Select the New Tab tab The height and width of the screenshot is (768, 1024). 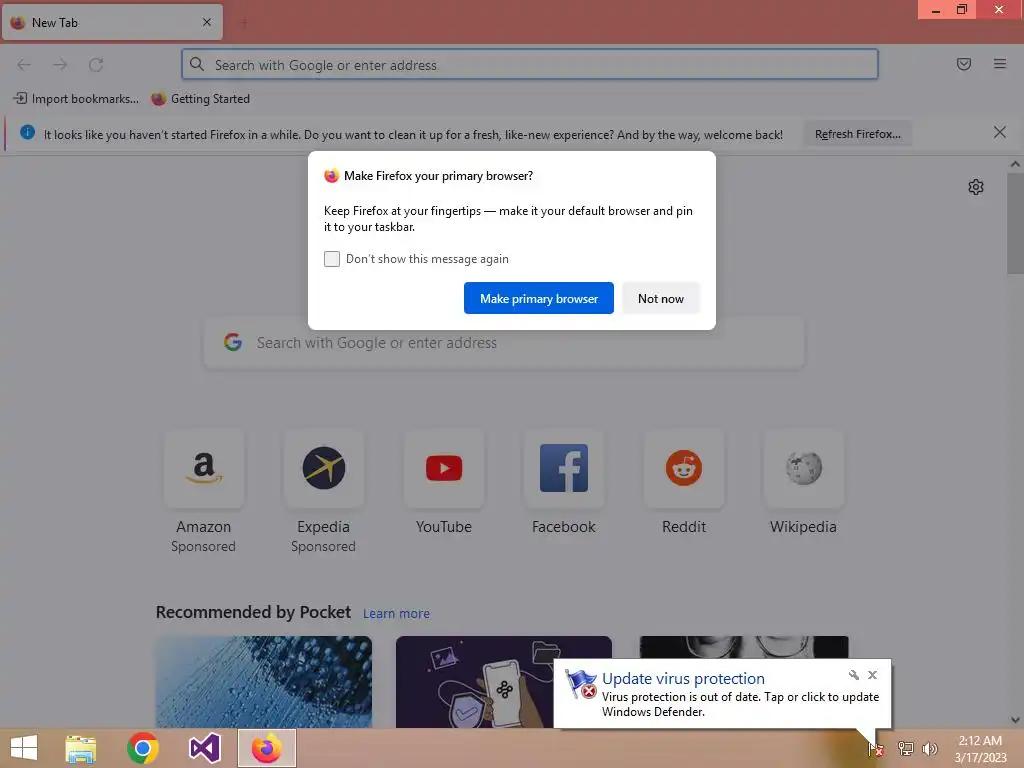(112, 23)
